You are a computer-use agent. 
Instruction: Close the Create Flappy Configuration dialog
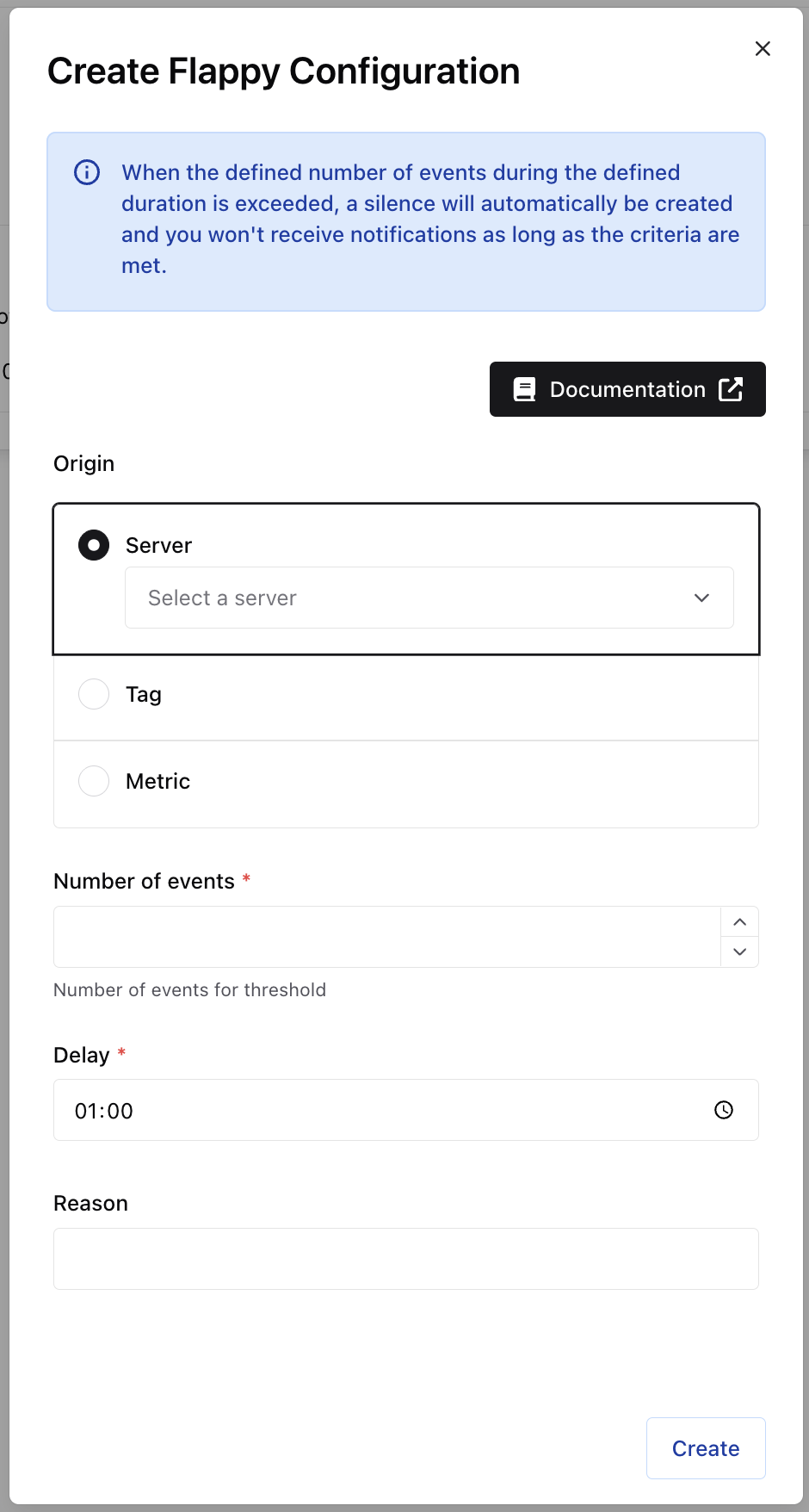(763, 49)
